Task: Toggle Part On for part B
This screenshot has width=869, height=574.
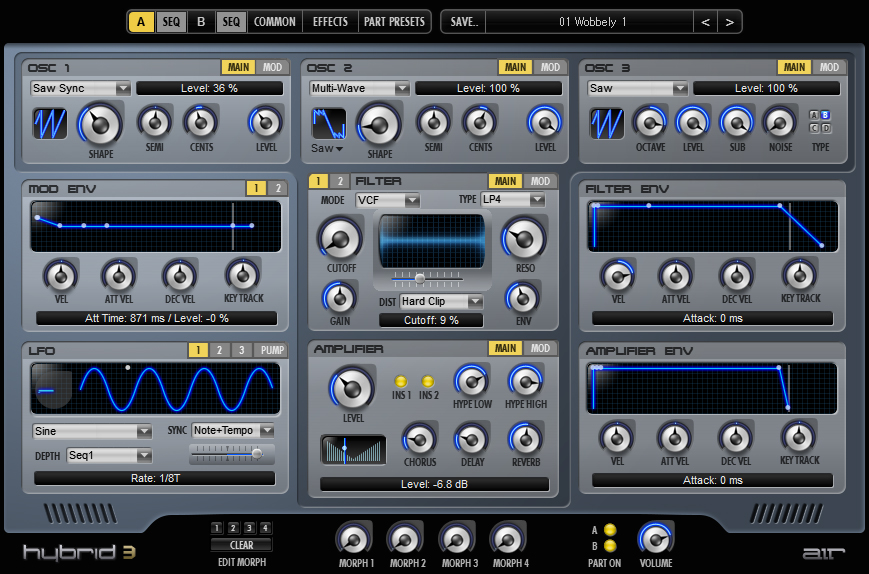Action: [x=610, y=546]
